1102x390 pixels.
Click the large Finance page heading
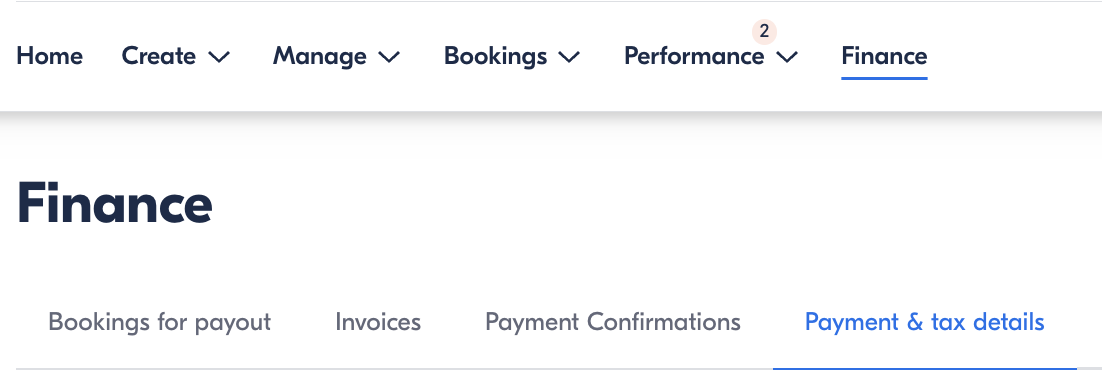pos(114,204)
